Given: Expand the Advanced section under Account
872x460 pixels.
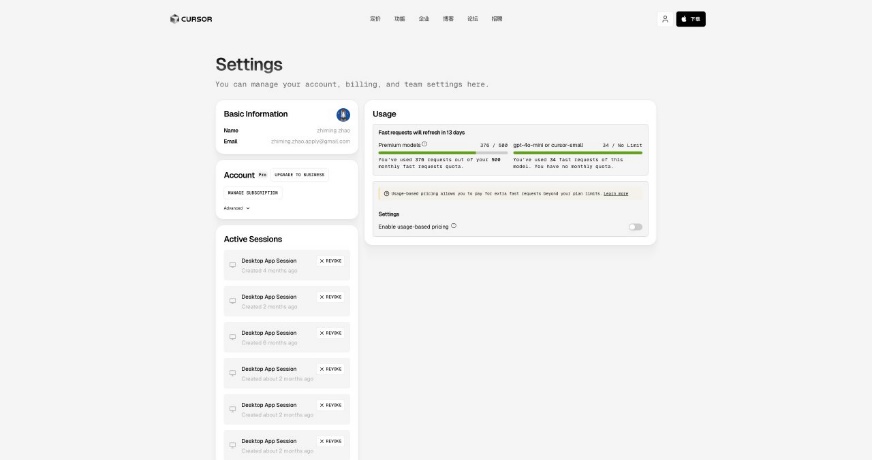Looking at the screenshot, I should (x=237, y=208).
